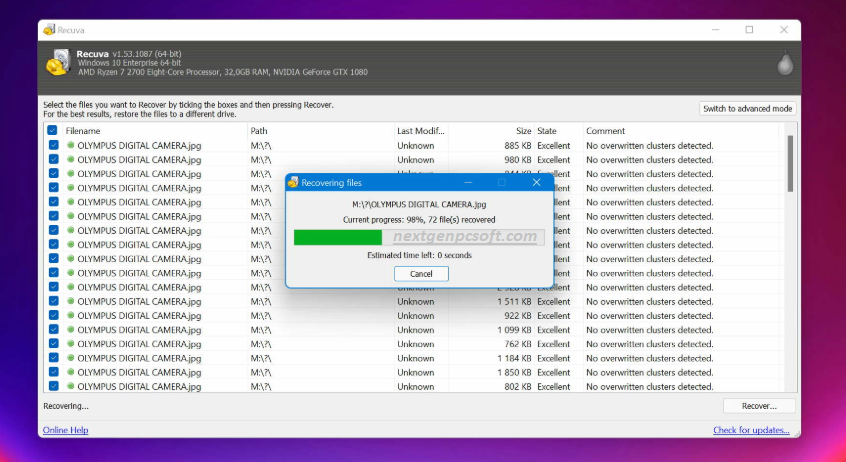Open the Online Help link
The image size is (846, 462).
65,430
